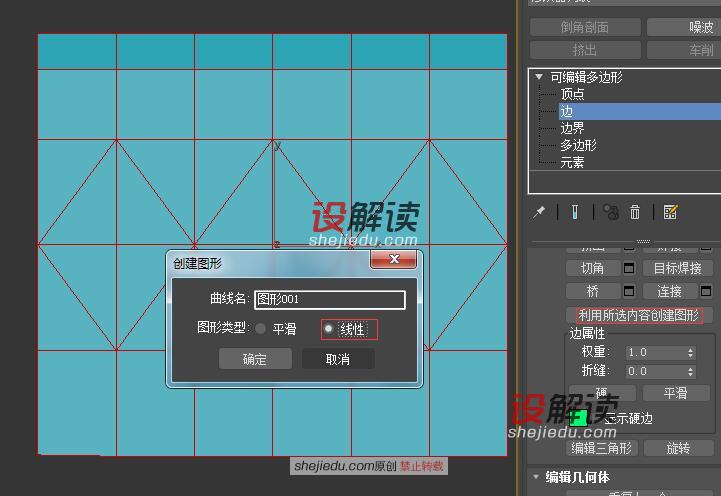Click the 权重 value field
Image resolution: width=721 pixels, height=496 pixels.
click(x=656, y=353)
